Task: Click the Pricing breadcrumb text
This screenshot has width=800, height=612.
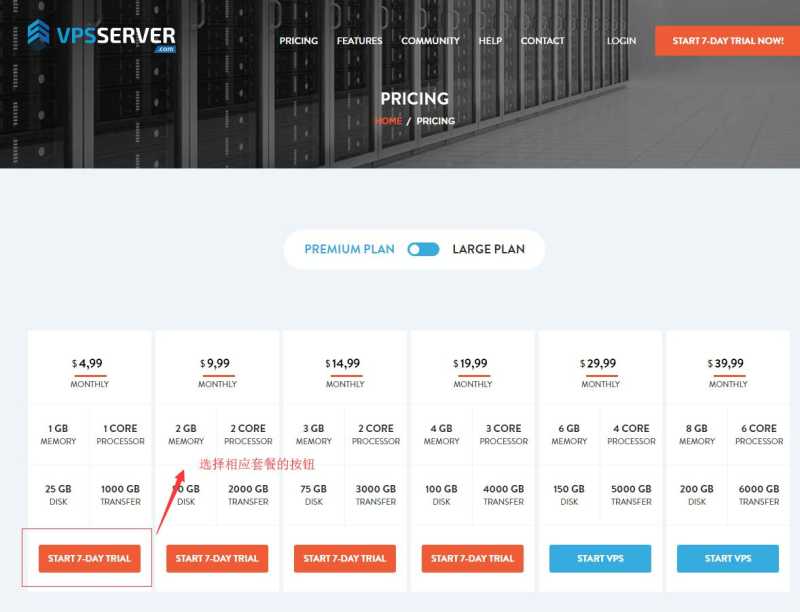Action: (x=435, y=121)
